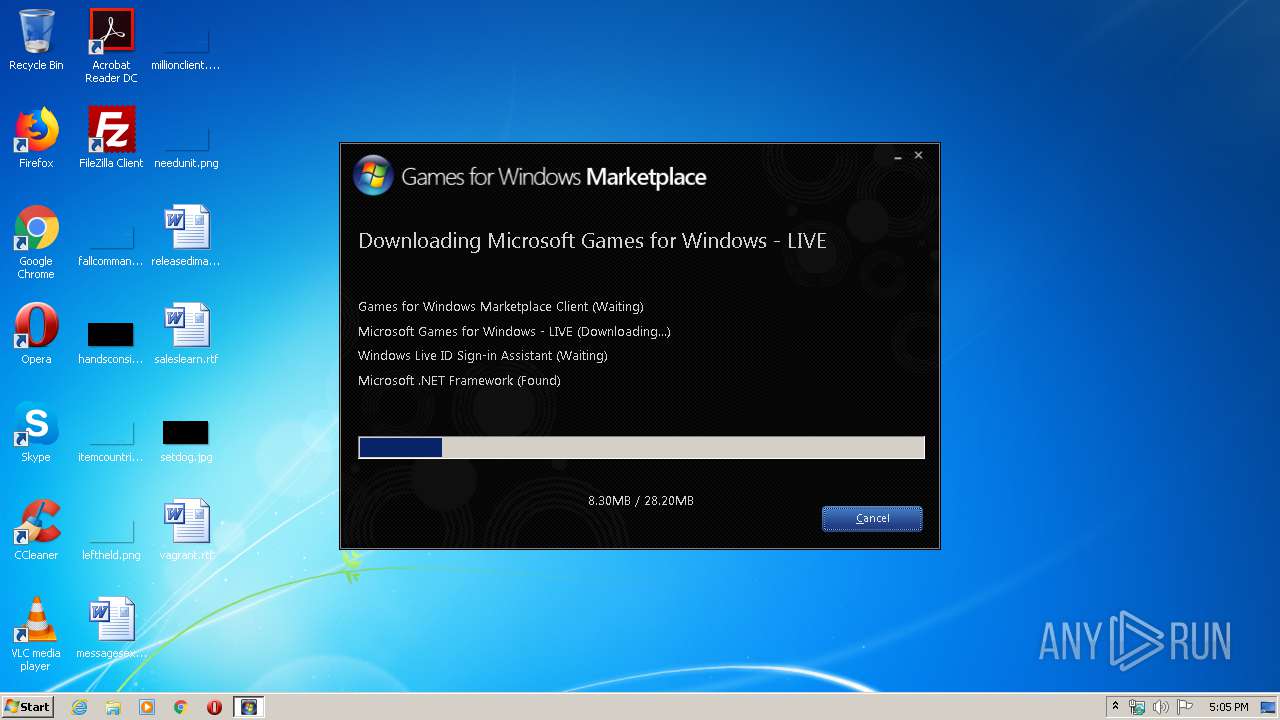Cancel the Games for Windows download
Screen dimensions: 1280x720
(872, 518)
